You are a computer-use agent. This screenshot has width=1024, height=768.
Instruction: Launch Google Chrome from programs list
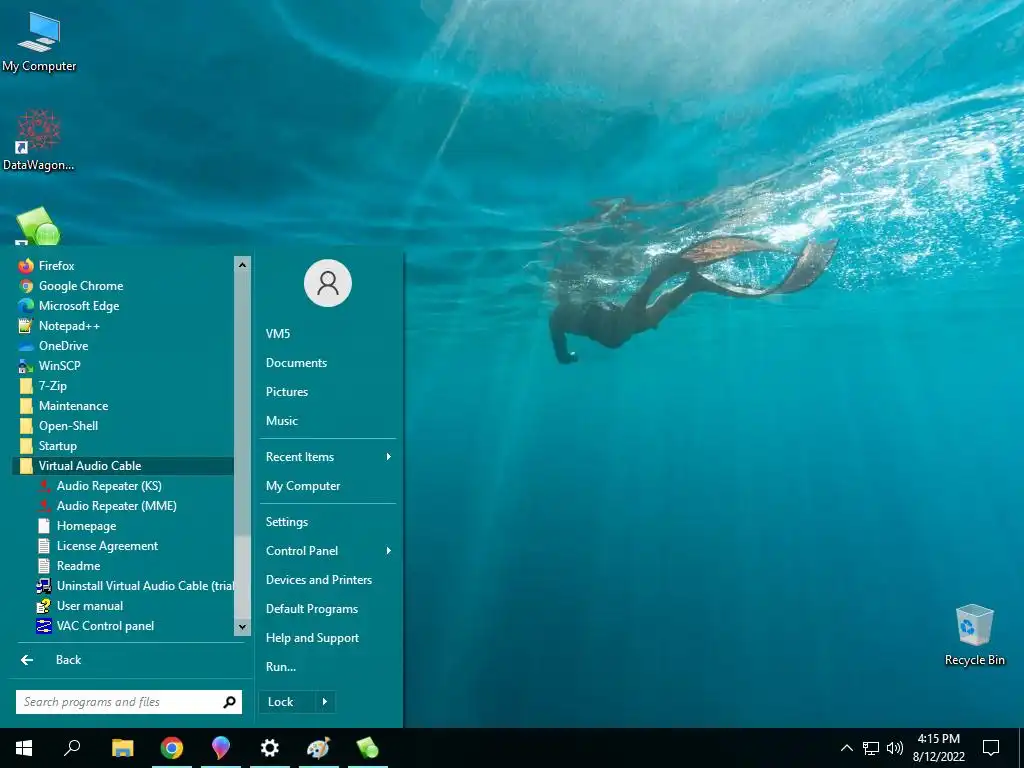(123, 286)
